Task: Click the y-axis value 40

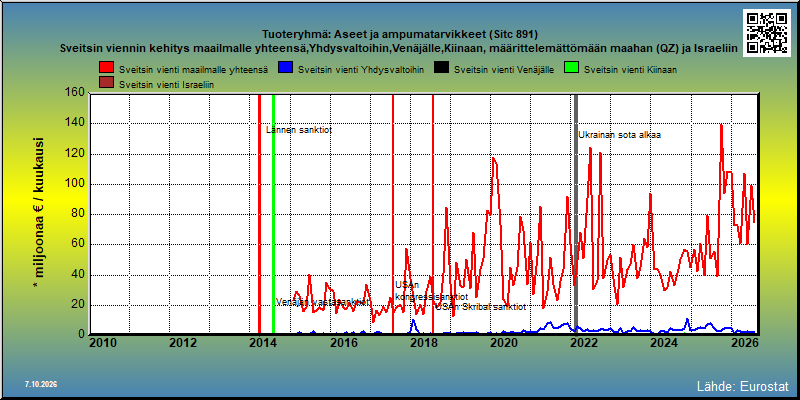Action: [78, 275]
